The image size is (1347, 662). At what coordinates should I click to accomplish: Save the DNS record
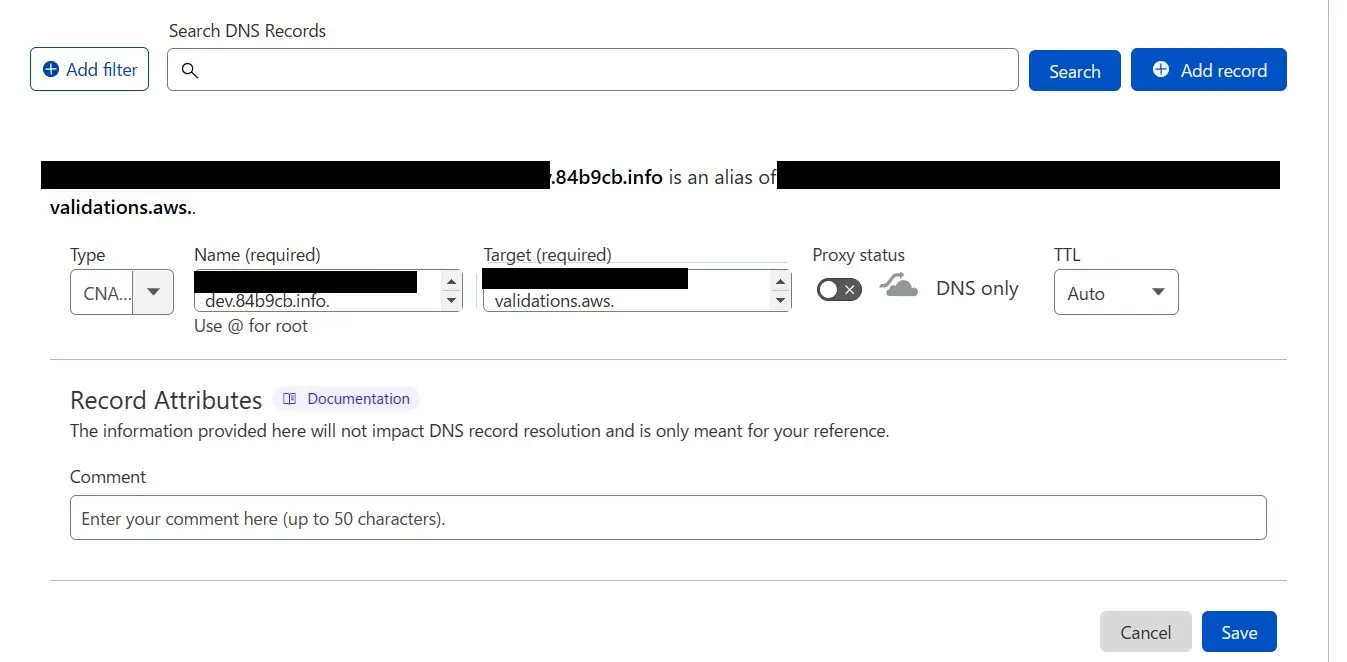[1238, 632]
